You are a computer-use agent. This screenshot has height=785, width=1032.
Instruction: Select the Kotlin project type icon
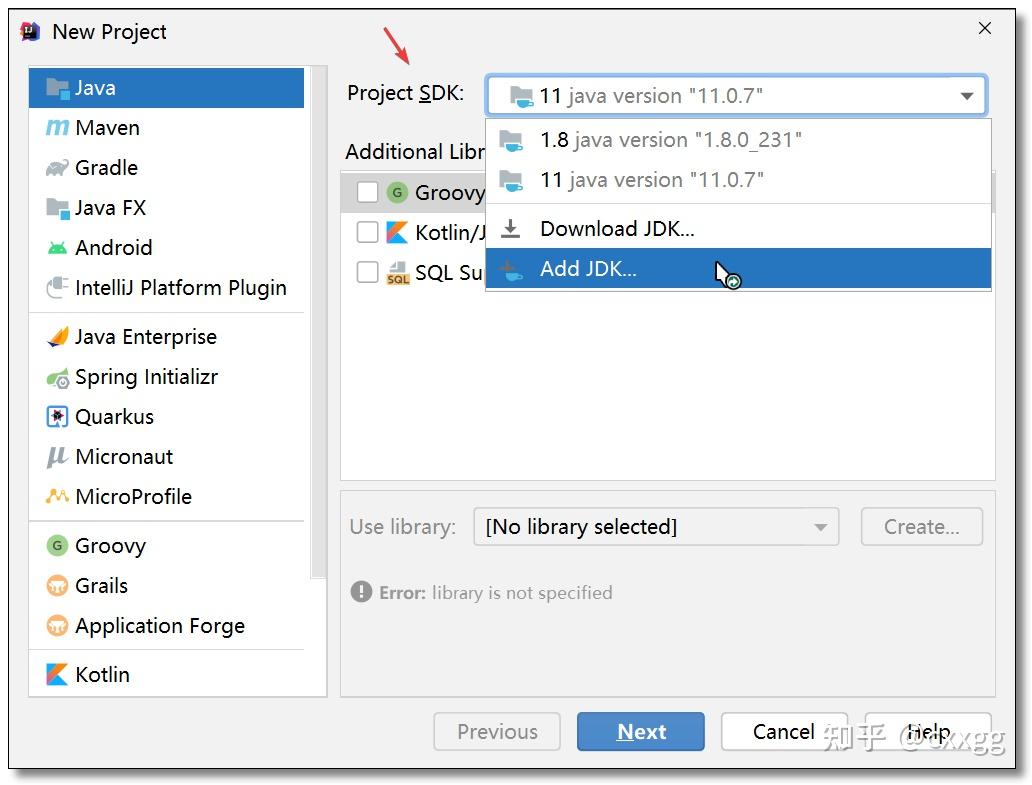click(58, 675)
